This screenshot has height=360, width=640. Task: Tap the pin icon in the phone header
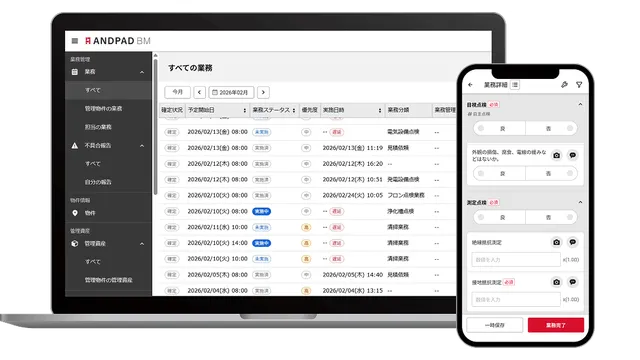click(x=564, y=84)
